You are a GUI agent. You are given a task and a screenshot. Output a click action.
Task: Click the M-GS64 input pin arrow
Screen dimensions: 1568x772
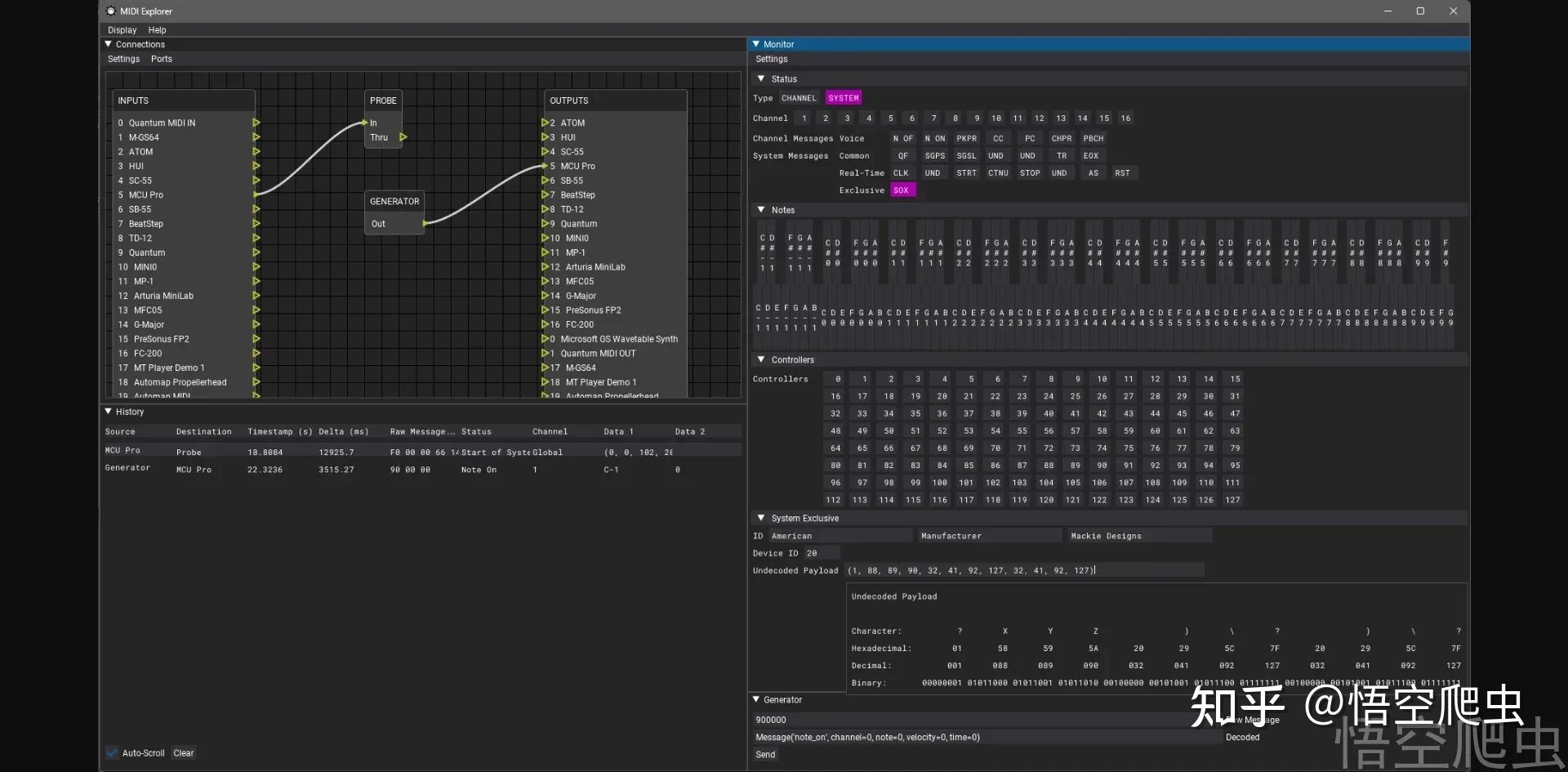point(256,137)
